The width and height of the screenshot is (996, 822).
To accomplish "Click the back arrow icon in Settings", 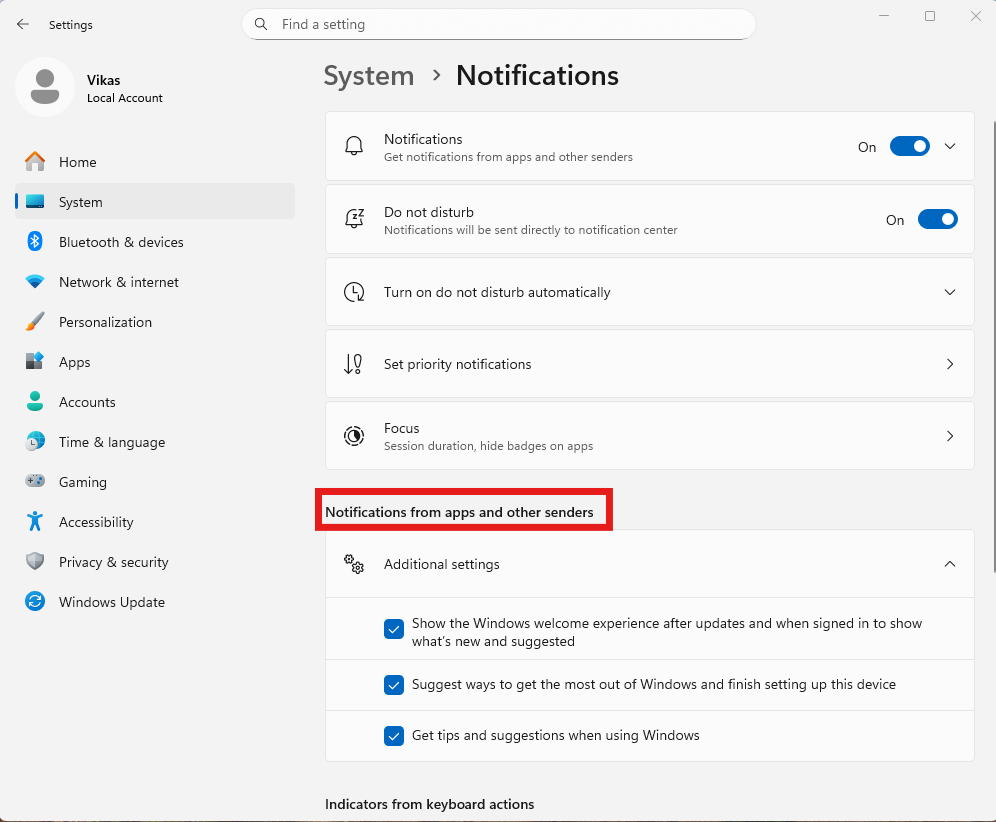I will click(x=23, y=24).
